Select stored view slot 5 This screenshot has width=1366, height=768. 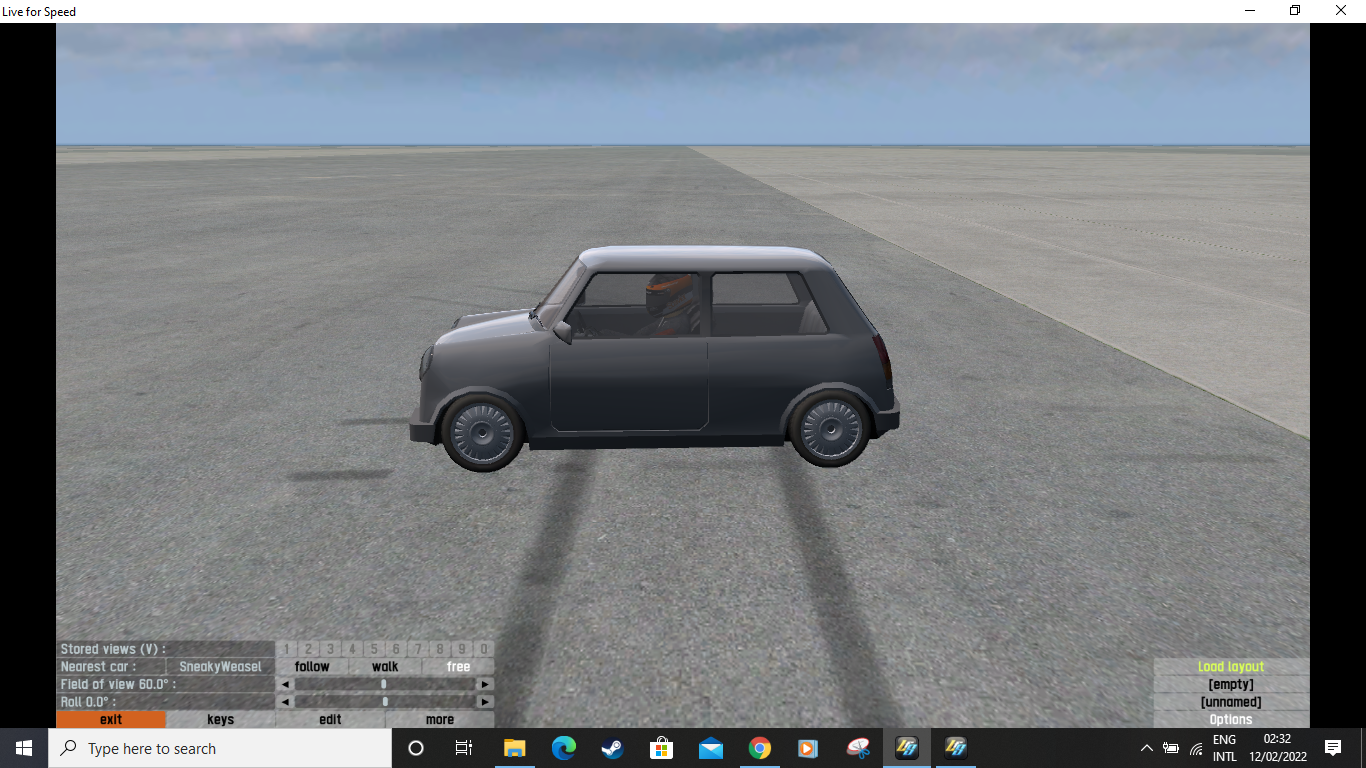point(374,649)
